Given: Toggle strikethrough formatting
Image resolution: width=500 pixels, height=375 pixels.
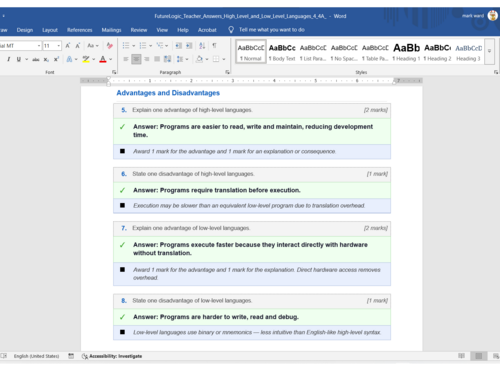Looking at the screenshot, I should 36,59.
